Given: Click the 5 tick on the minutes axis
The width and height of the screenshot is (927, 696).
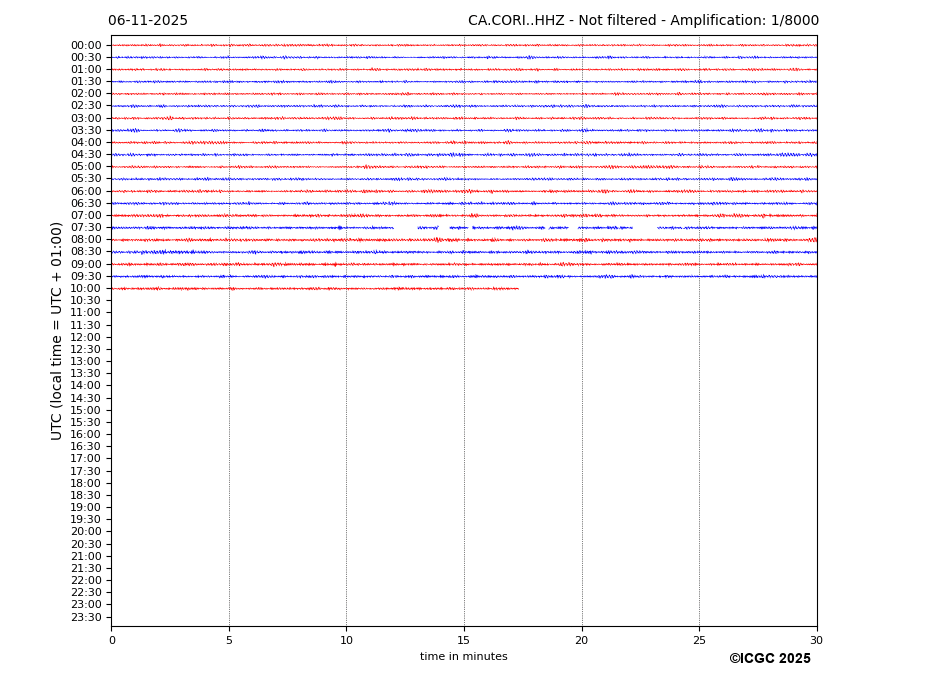Looking at the screenshot, I should tap(229, 641).
